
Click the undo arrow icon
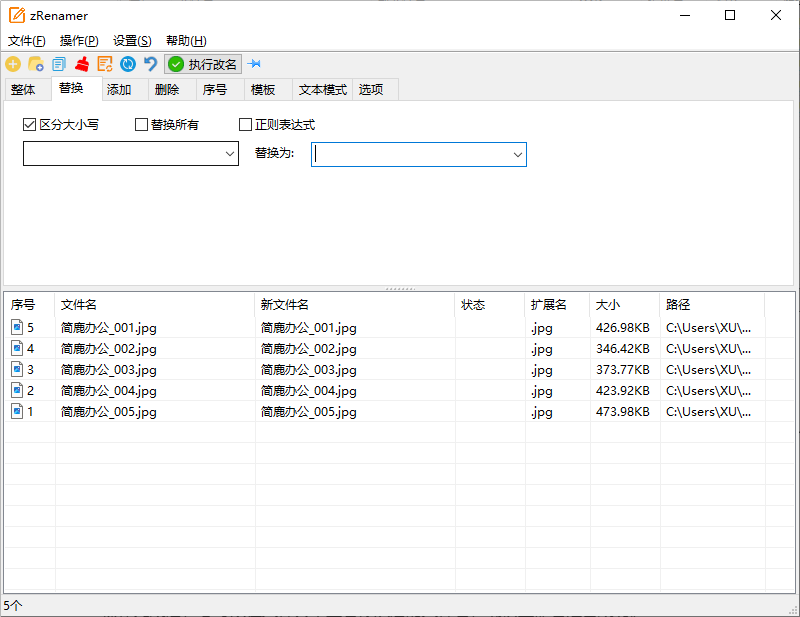[x=151, y=64]
